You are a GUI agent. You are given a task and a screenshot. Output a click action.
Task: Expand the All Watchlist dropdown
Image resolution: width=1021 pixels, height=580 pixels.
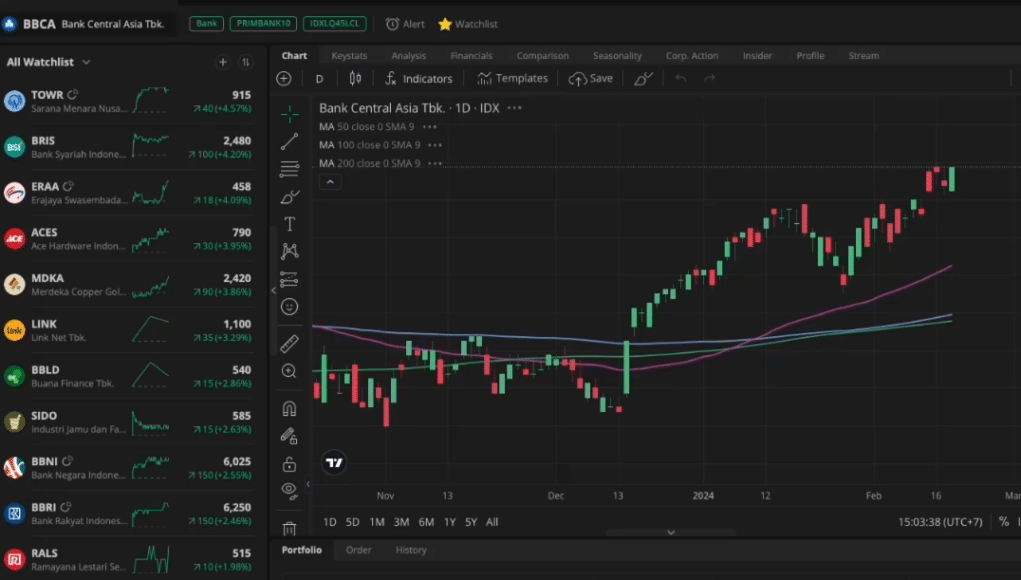point(48,62)
